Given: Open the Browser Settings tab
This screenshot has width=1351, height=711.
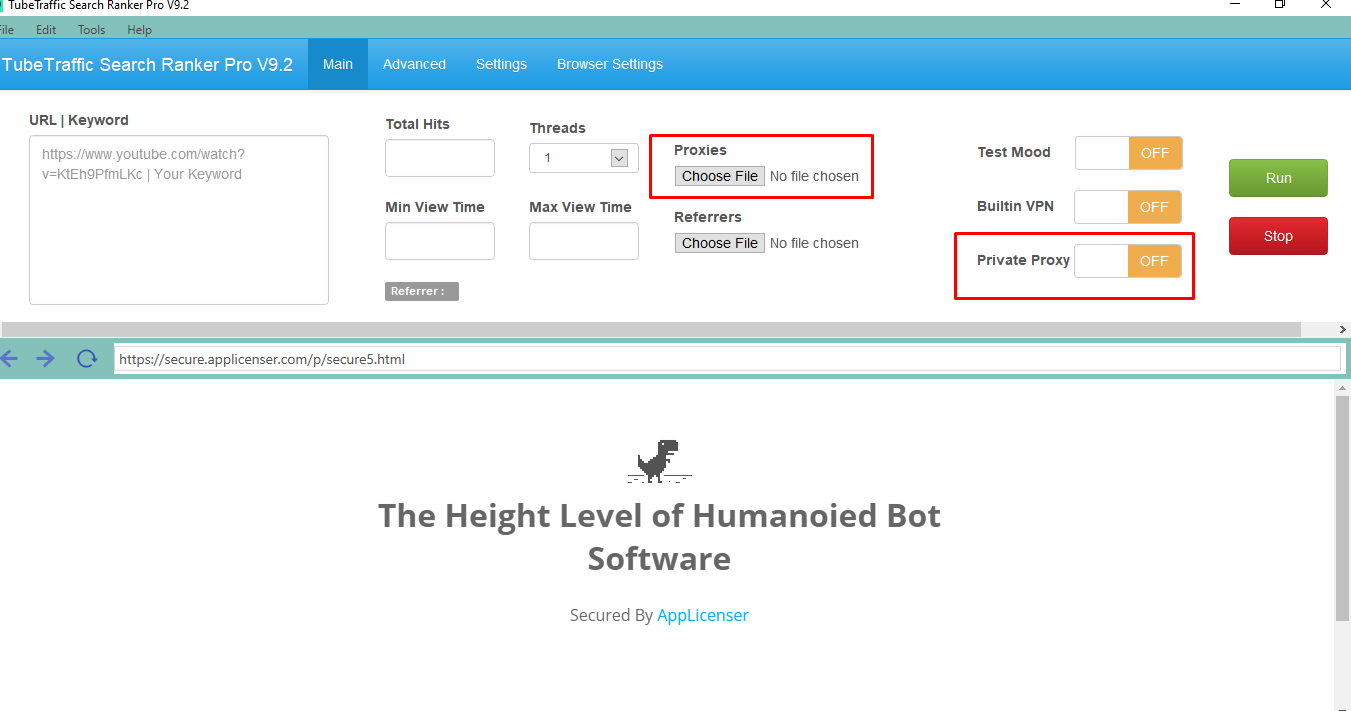Looking at the screenshot, I should 610,64.
